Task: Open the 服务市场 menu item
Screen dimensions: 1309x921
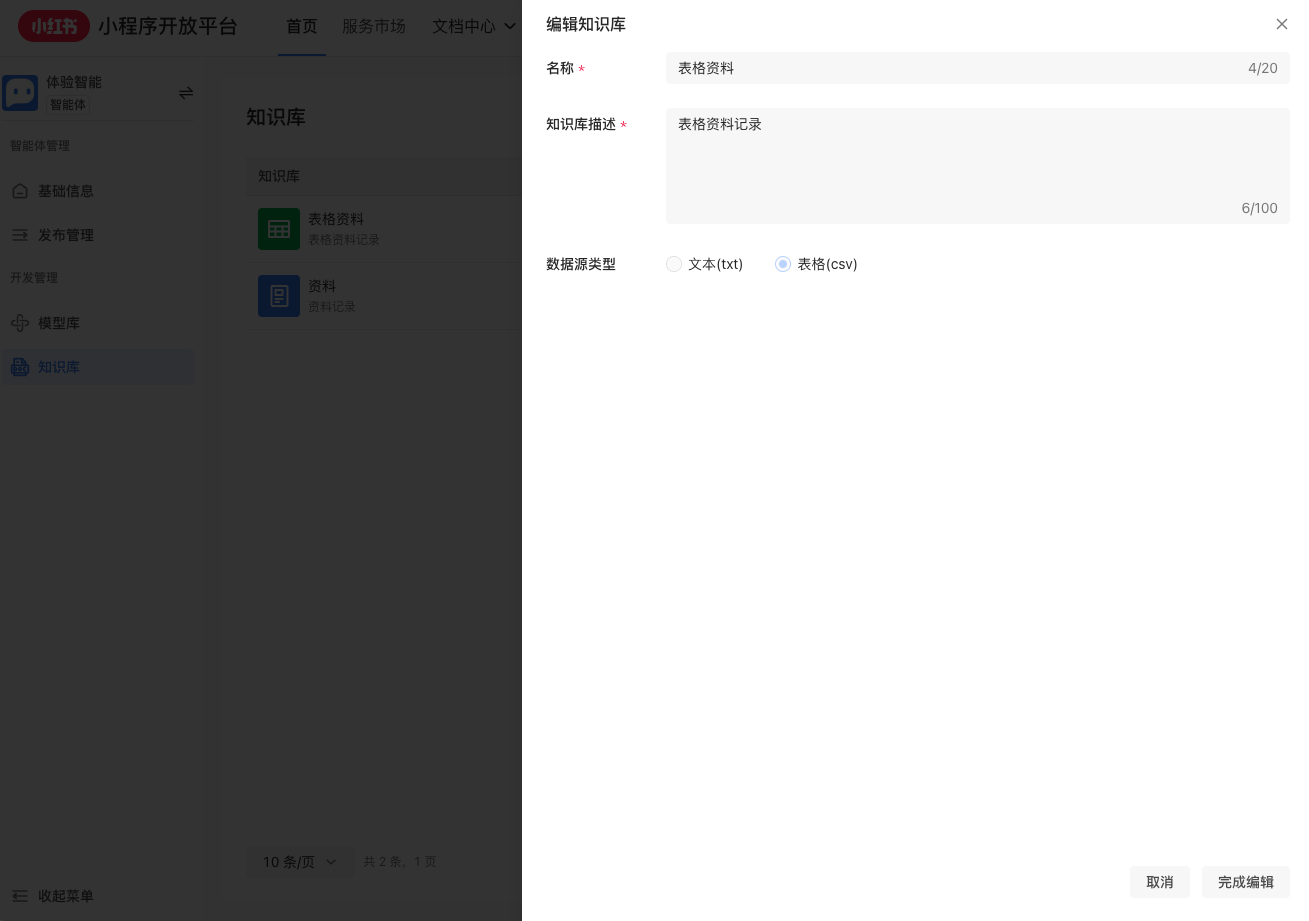Action: click(x=374, y=26)
